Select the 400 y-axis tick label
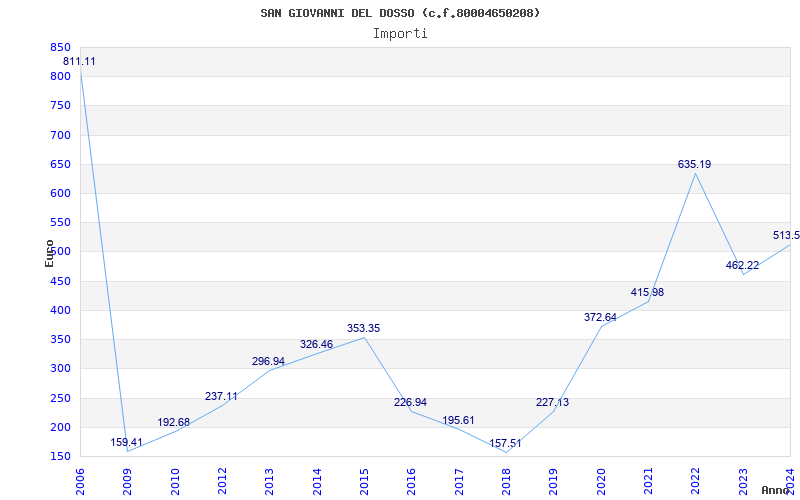Screen dimensions: 800x500 pos(60,310)
